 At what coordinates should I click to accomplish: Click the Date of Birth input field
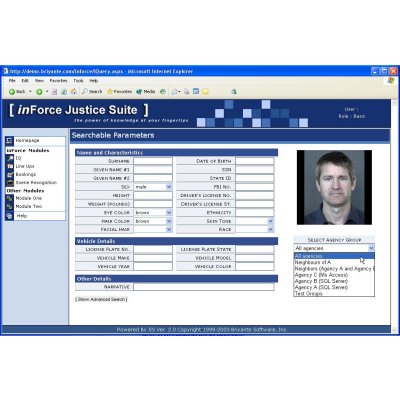(x=255, y=161)
